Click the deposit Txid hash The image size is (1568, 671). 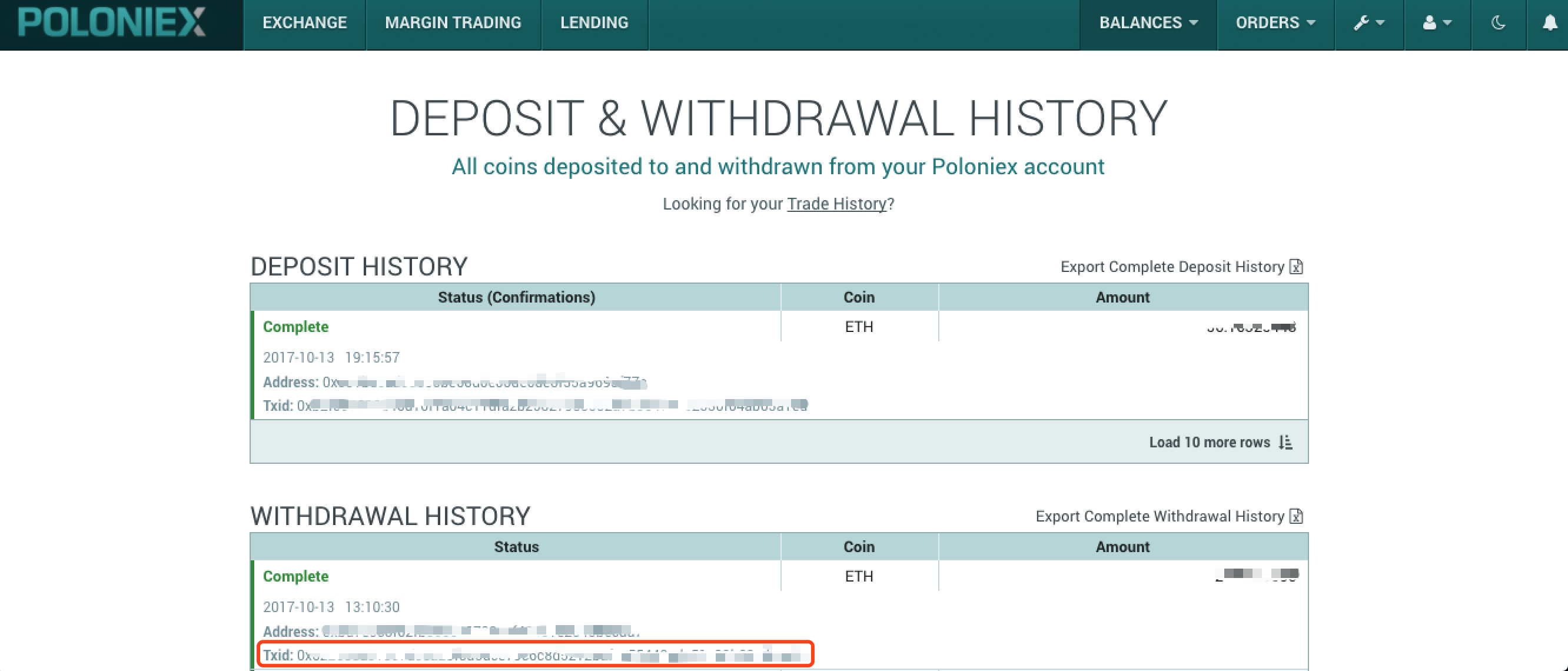pos(552,405)
